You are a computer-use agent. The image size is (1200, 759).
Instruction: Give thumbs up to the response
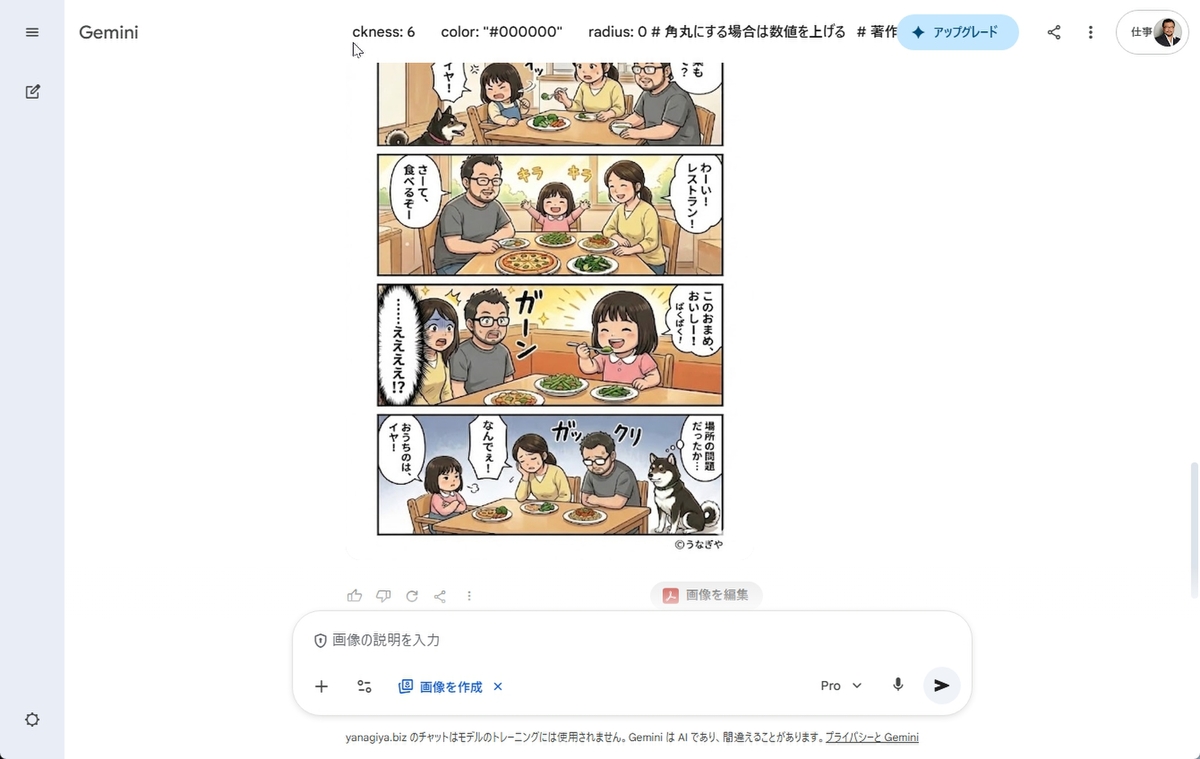[354, 596]
